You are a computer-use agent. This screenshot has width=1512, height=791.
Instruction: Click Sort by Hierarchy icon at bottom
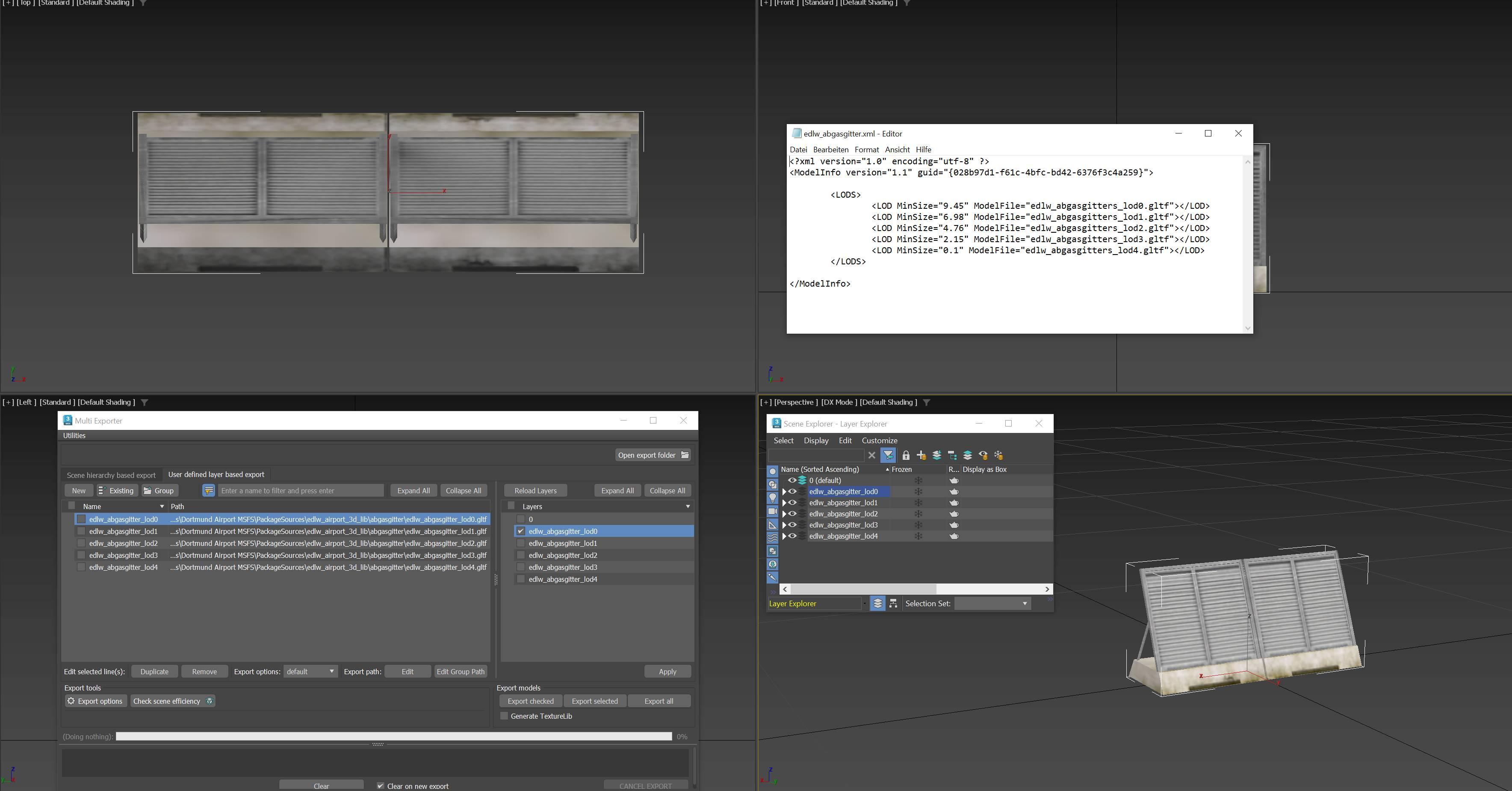[x=893, y=604]
